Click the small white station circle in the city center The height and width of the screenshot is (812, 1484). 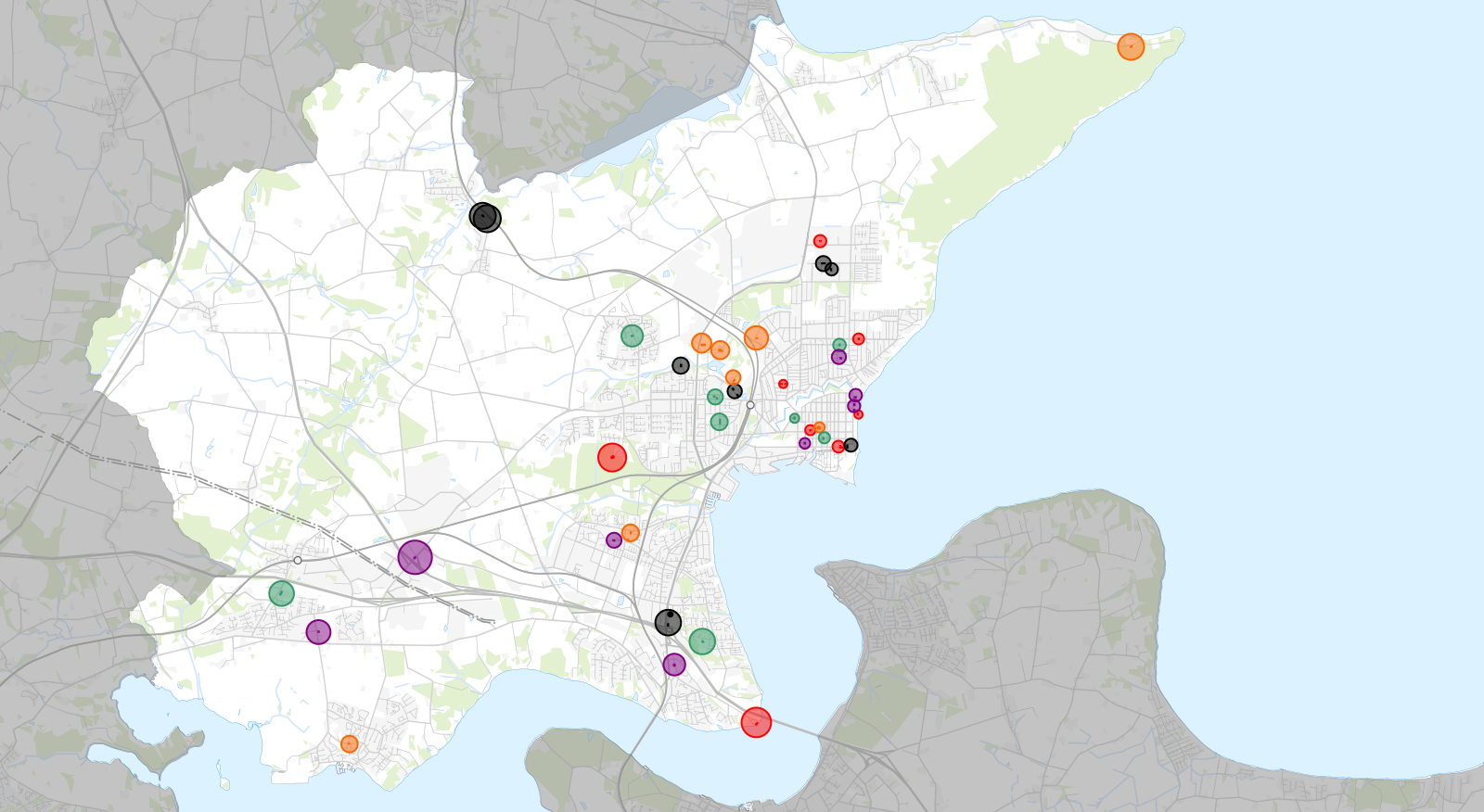point(750,405)
